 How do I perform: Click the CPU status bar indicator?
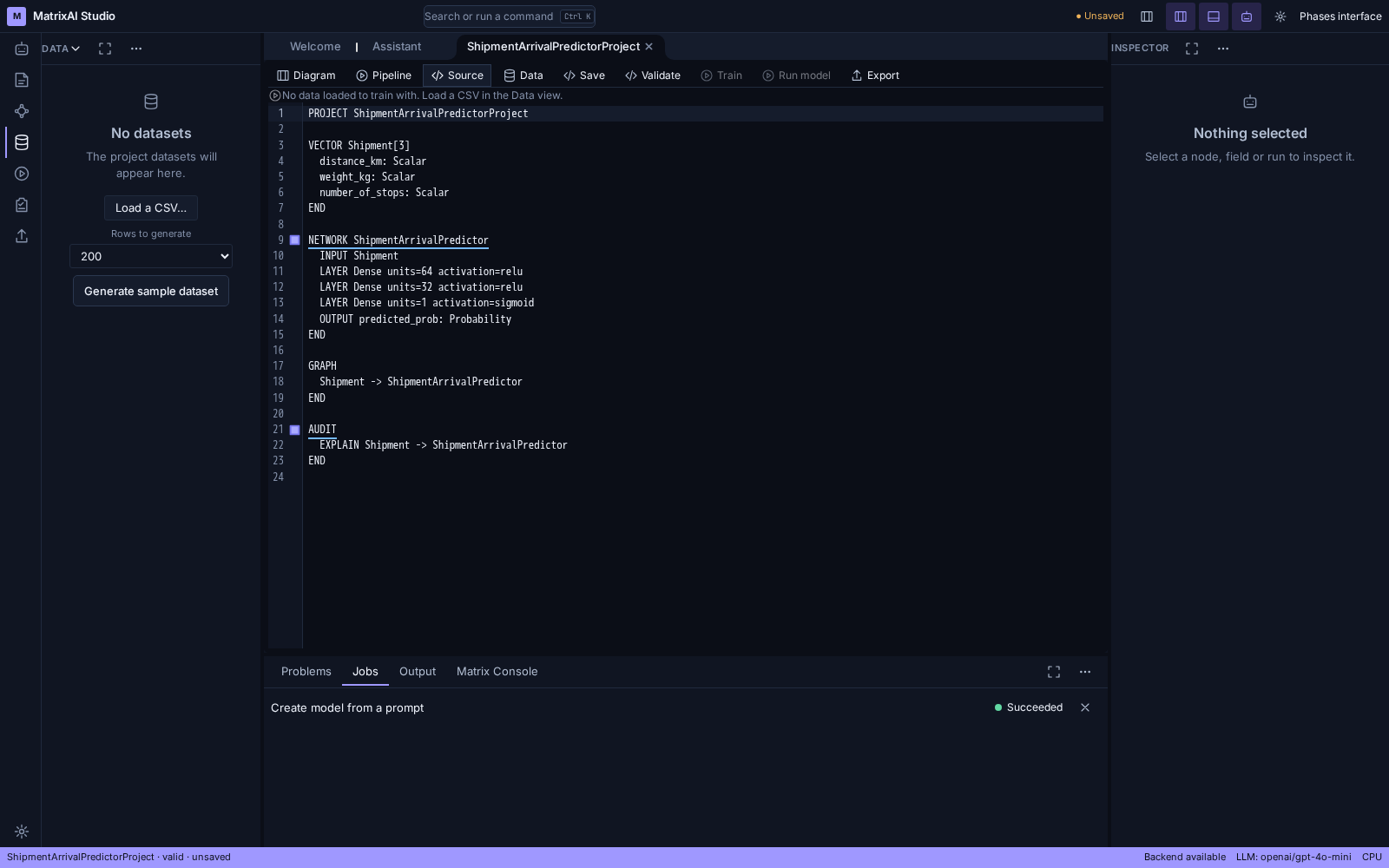pyautogui.click(x=1372, y=858)
